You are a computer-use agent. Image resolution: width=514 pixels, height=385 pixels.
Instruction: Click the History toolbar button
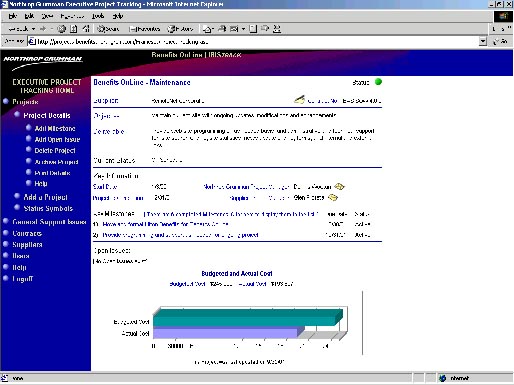180,29
